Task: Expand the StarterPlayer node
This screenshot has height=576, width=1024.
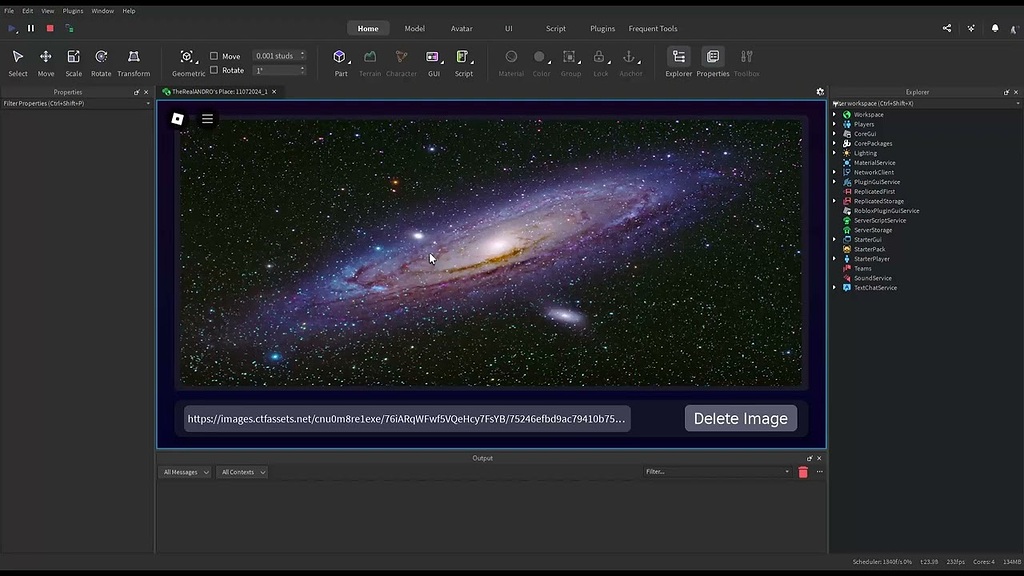Action: [834, 259]
